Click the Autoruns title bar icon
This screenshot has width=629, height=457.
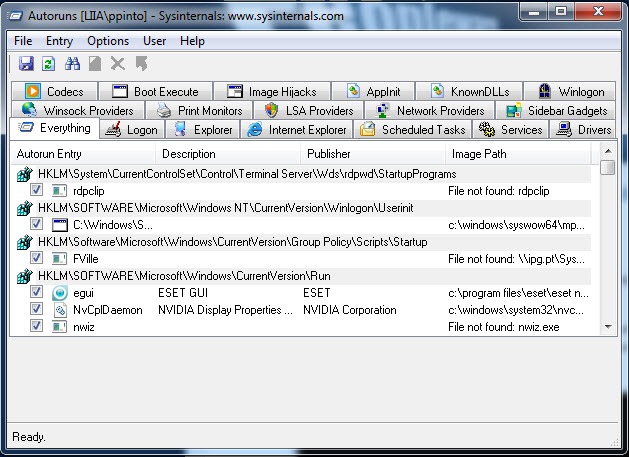tap(16, 16)
